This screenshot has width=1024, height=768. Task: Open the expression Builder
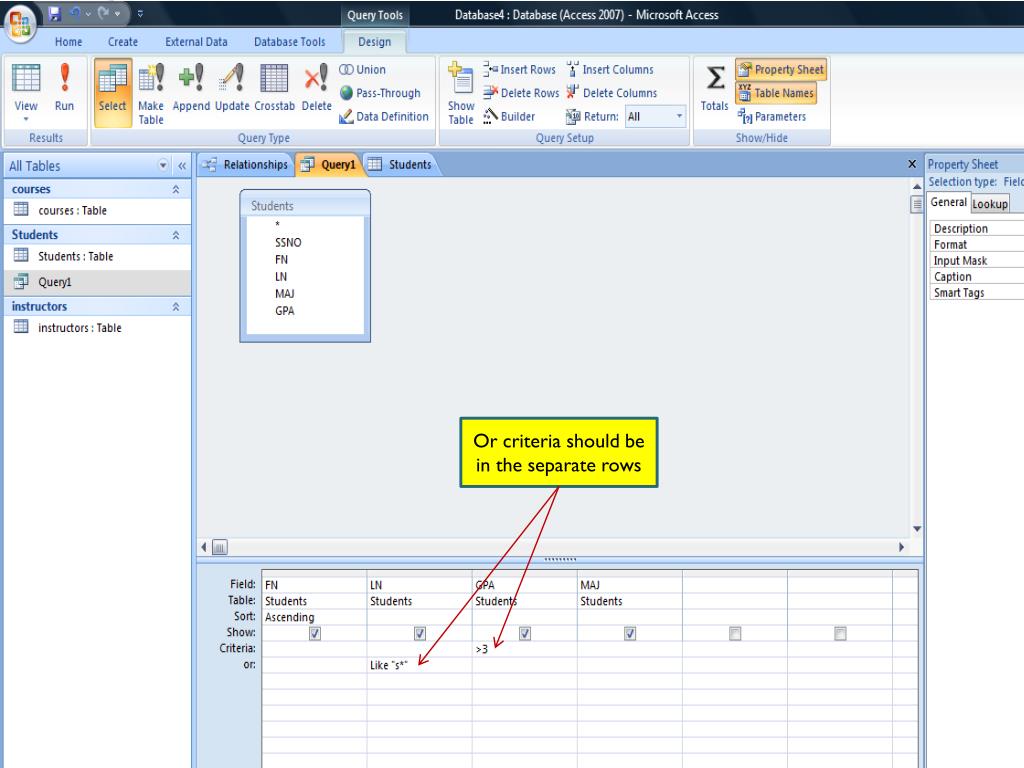tap(509, 116)
